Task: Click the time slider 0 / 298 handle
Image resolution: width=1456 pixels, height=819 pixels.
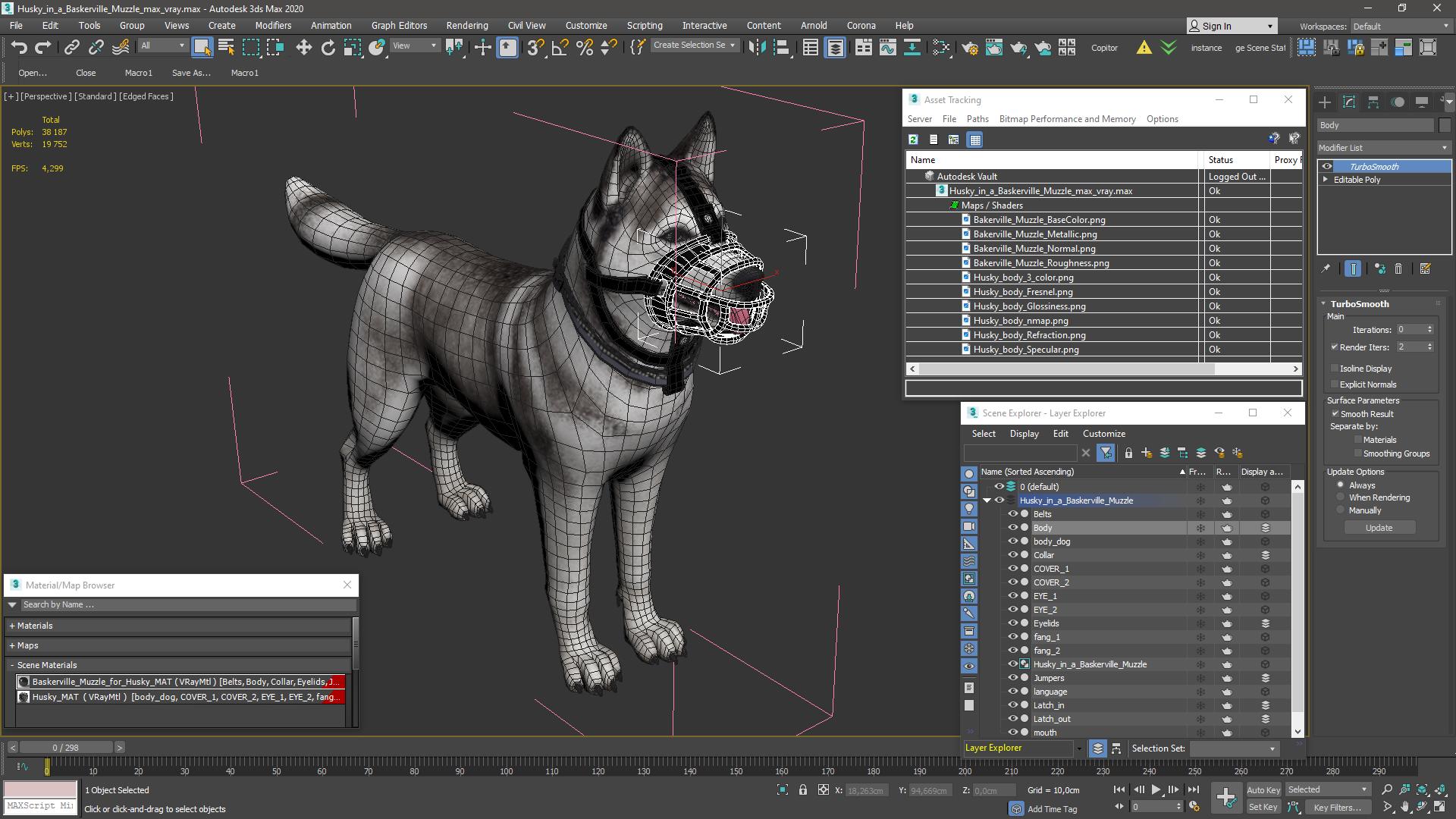Action: (x=66, y=748)
